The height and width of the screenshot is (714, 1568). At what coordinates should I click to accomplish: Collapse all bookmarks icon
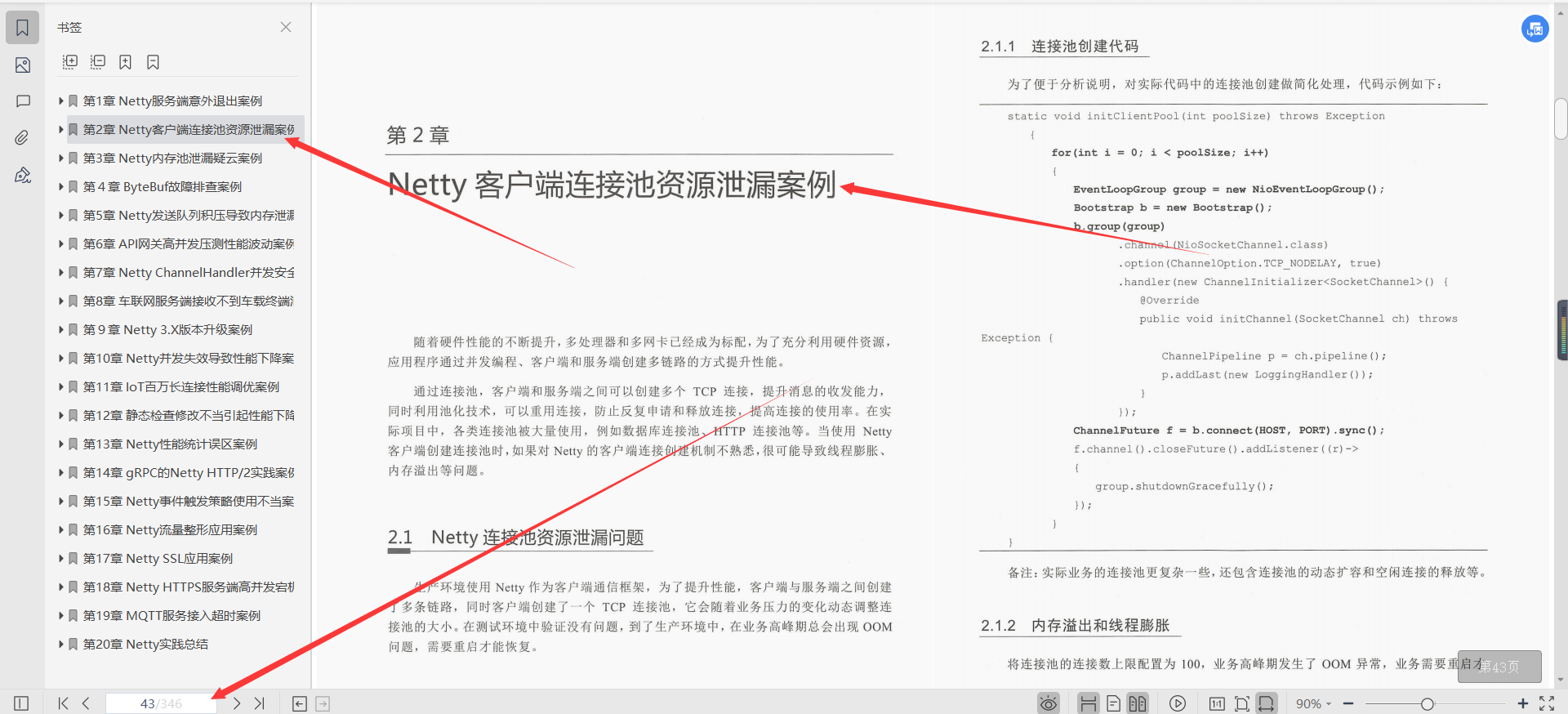(x=98, y=62)
